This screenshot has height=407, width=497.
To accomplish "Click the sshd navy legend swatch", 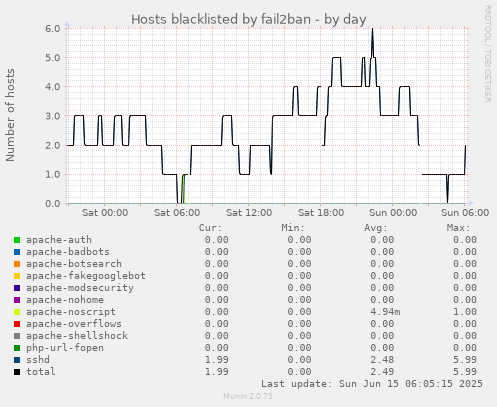I will (x=17, y=360).
